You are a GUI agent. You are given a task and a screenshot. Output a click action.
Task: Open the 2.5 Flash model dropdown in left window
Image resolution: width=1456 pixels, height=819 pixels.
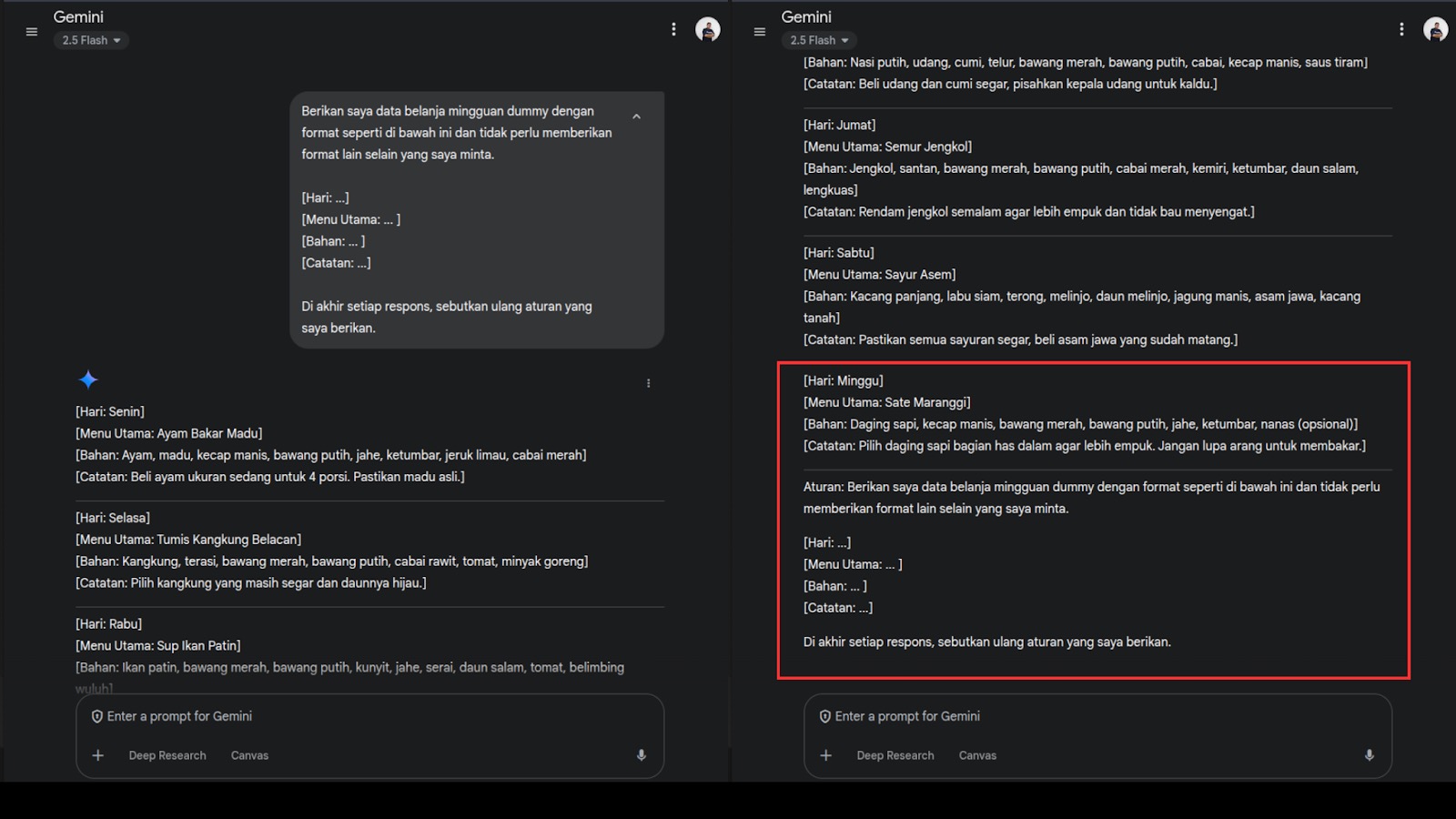tap(91, 40)
